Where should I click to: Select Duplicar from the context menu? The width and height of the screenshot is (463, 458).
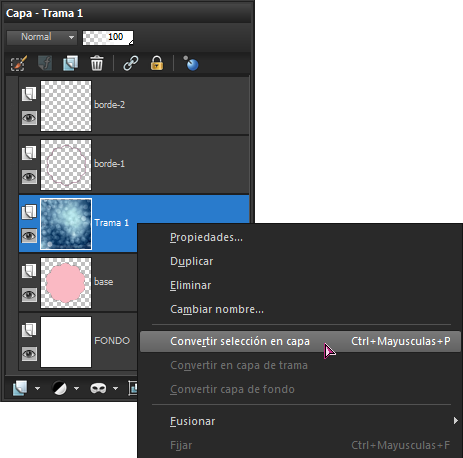(x=191, y=261)
